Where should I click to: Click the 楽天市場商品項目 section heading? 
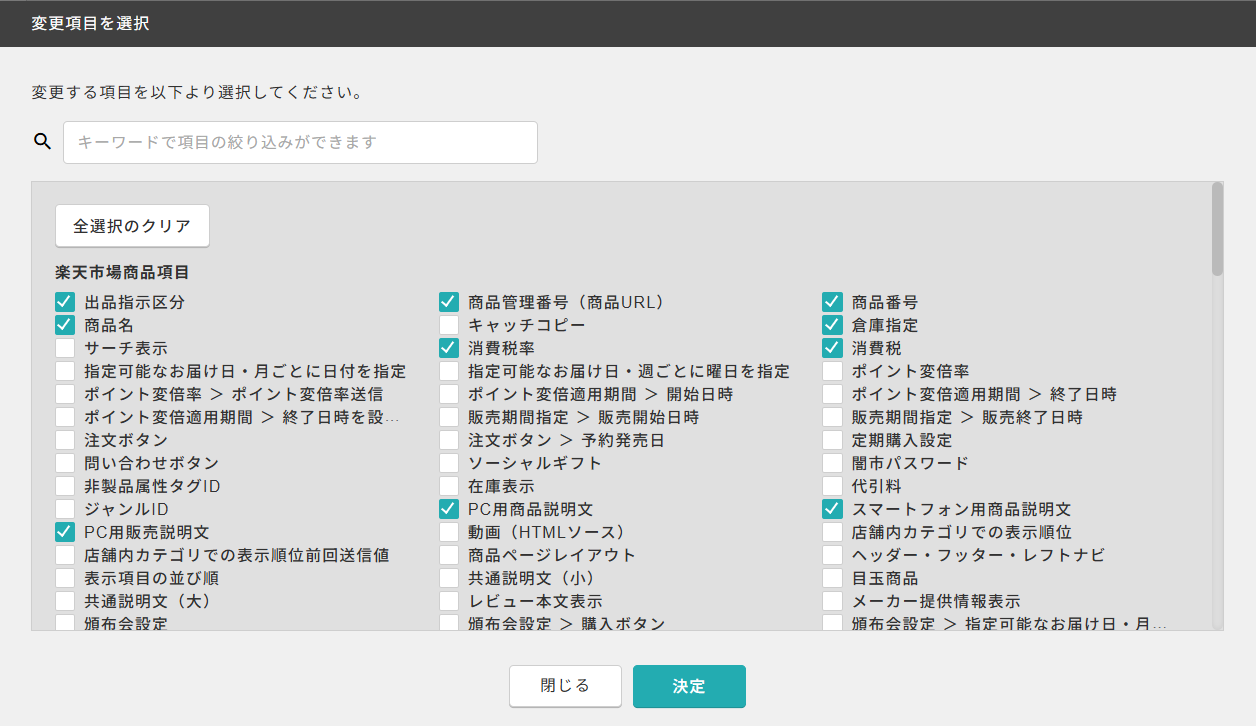pyautogui.click(x=123, y=272)
